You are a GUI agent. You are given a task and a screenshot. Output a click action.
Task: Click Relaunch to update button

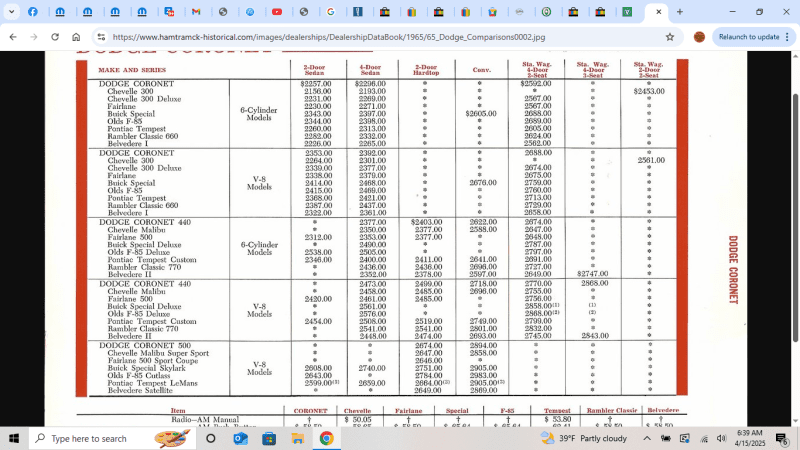click(x=748, y=37)
